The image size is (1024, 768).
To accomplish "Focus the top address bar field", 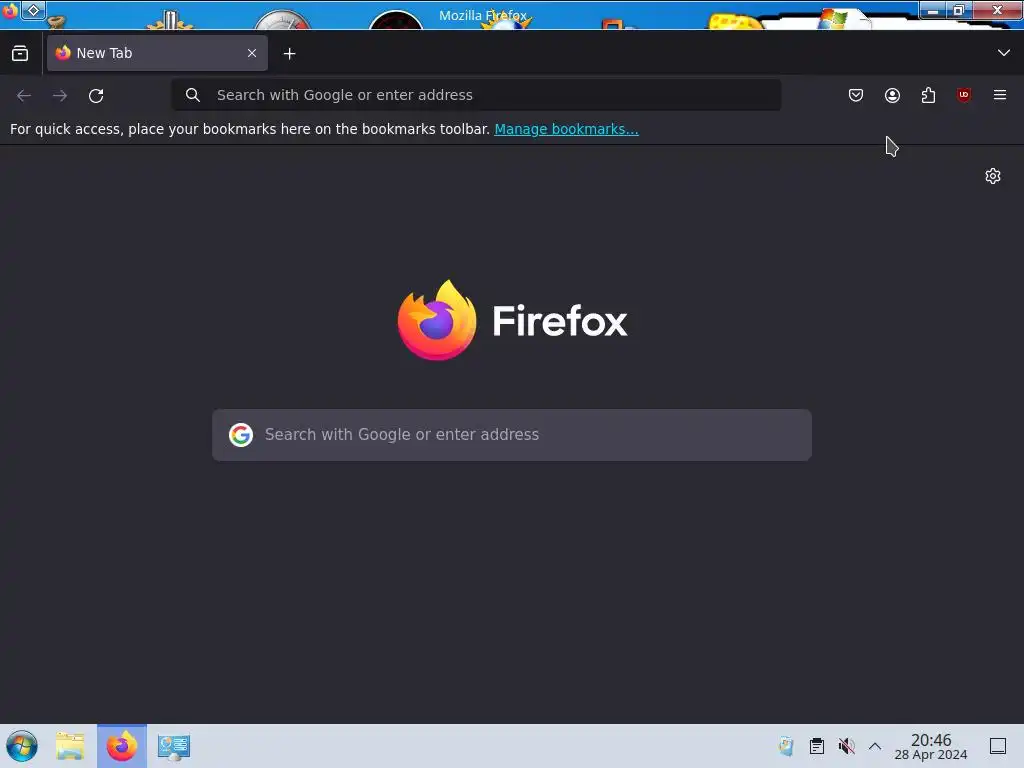I will tap(476, 95).
